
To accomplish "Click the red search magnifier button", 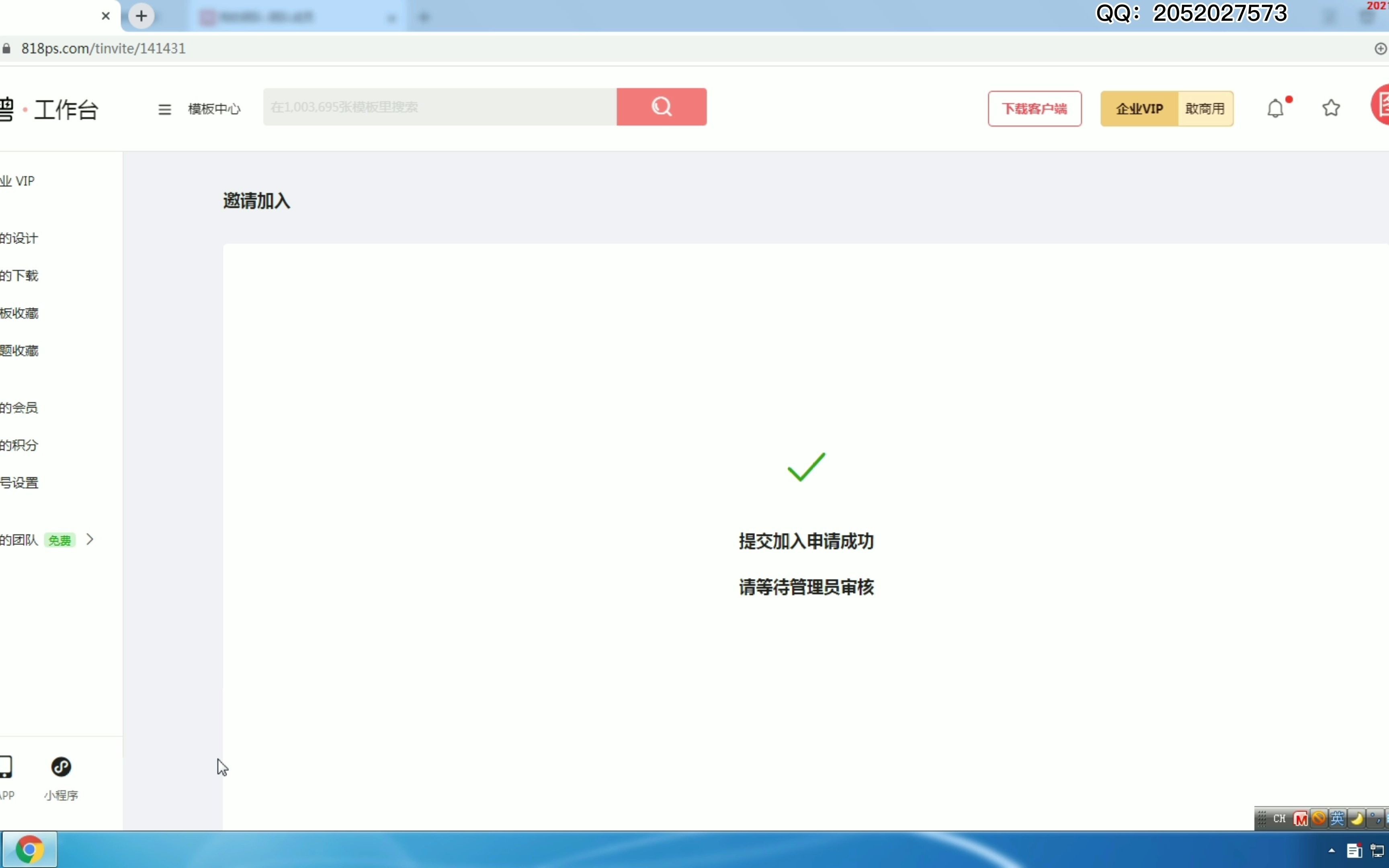I will click(x=662, y=107).
